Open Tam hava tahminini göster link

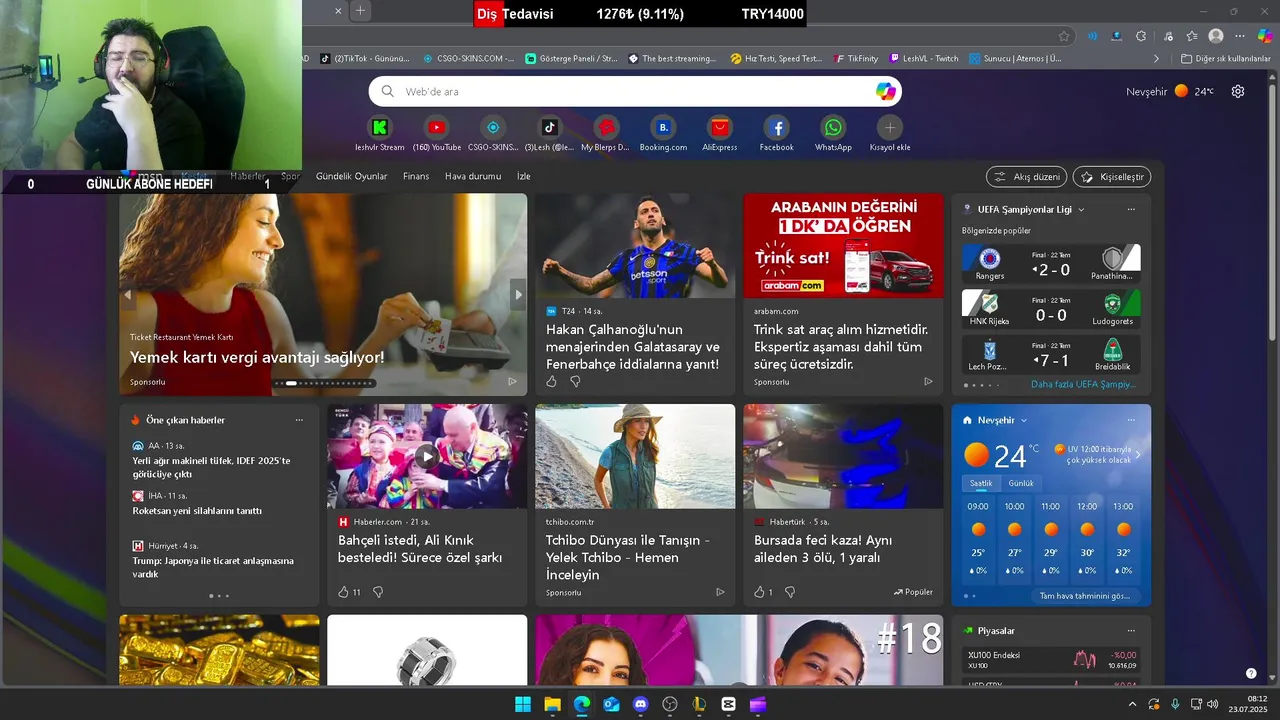pyautogui.click(x=1084, y=595)
